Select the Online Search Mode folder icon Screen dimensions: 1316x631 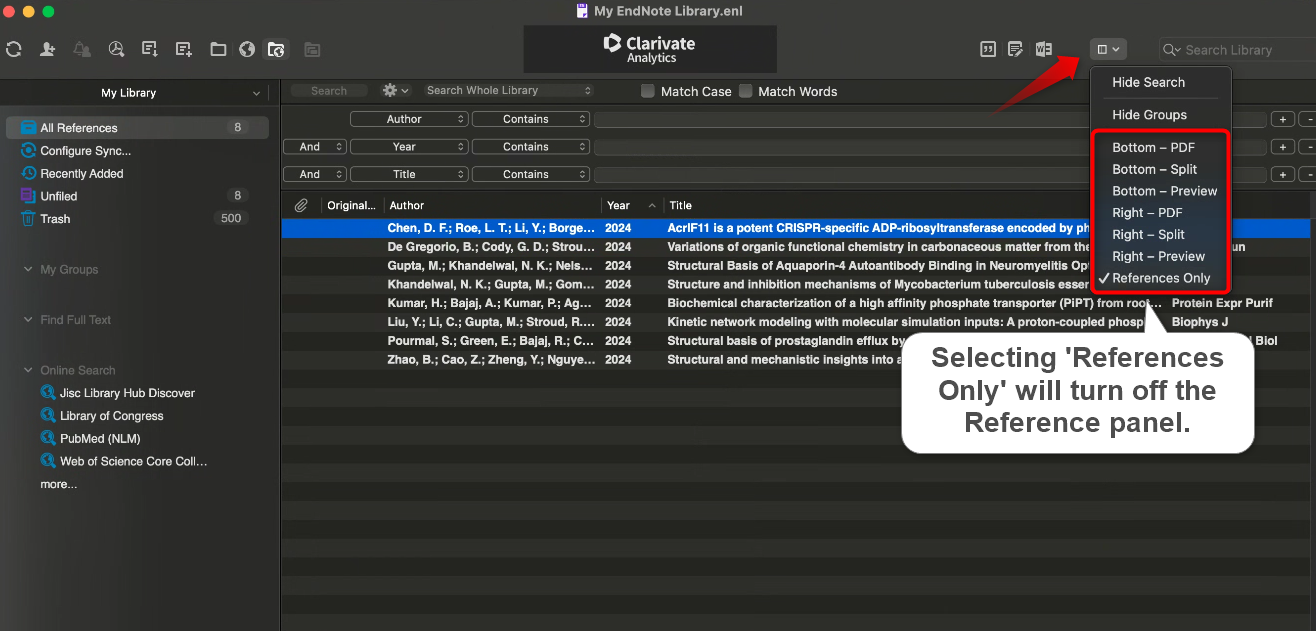coord(276,48)
